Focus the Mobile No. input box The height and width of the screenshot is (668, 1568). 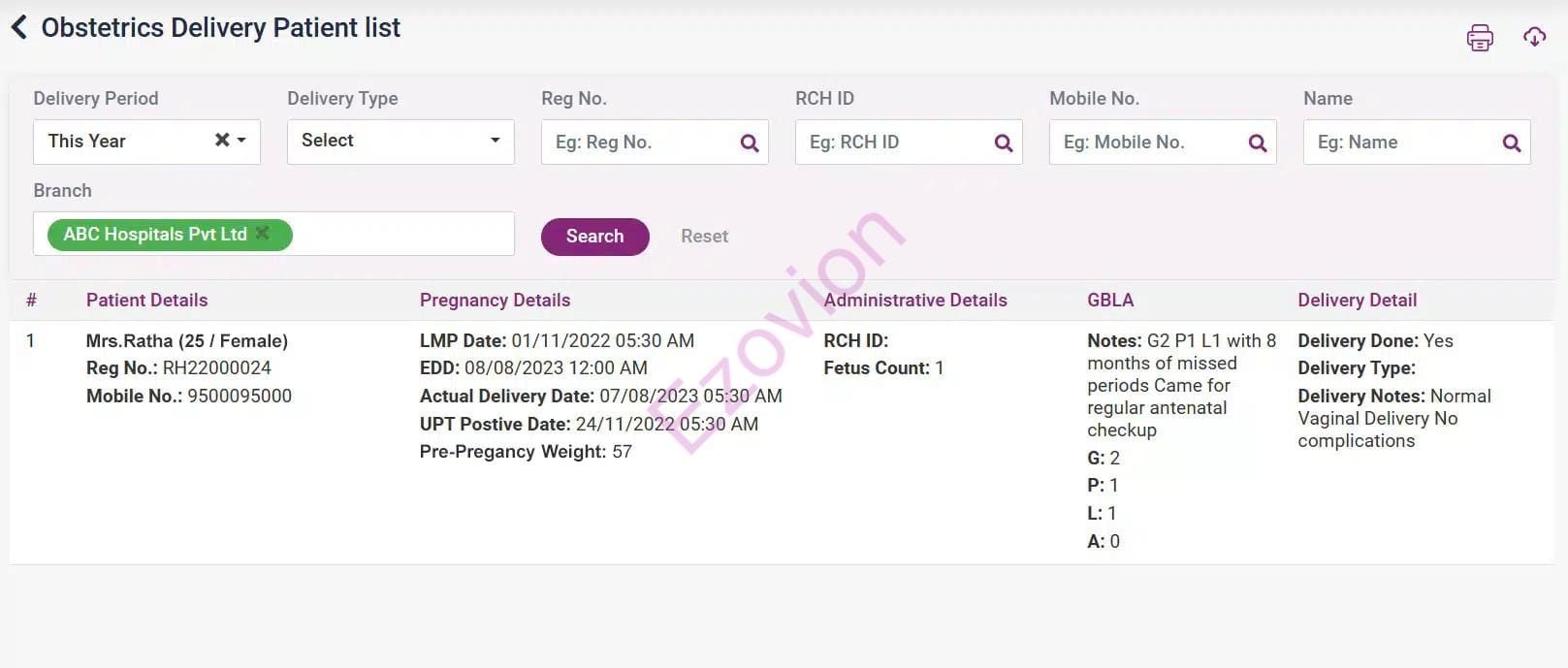pos(1148,143)
